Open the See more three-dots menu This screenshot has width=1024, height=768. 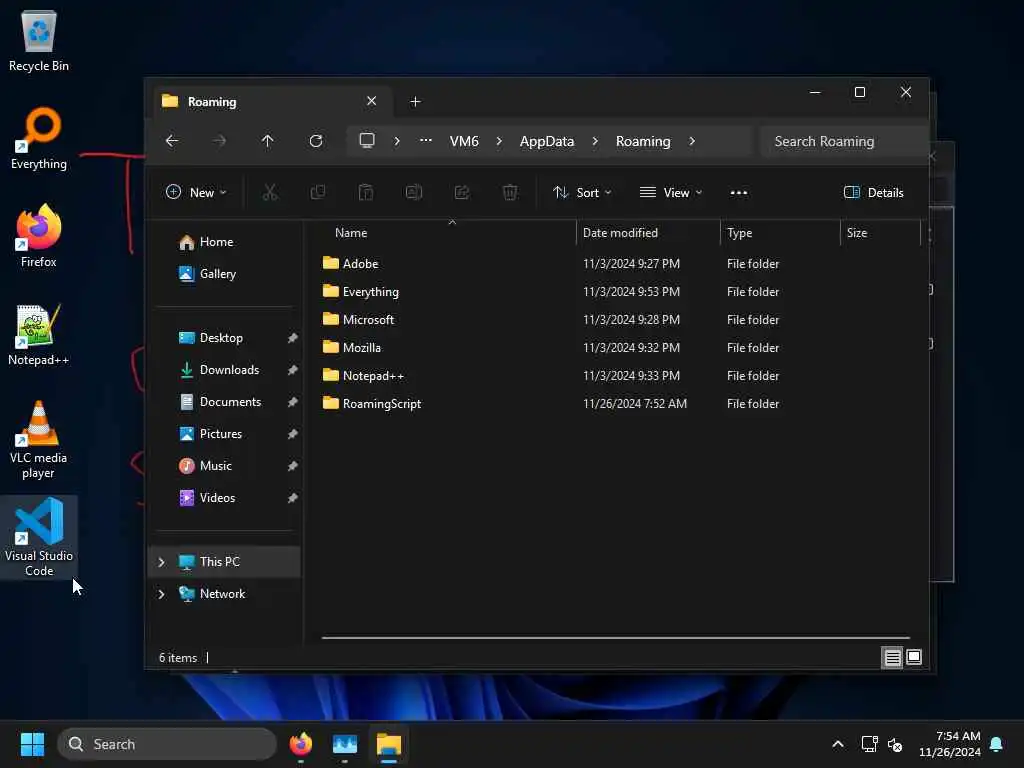click(x=739, y=193)
